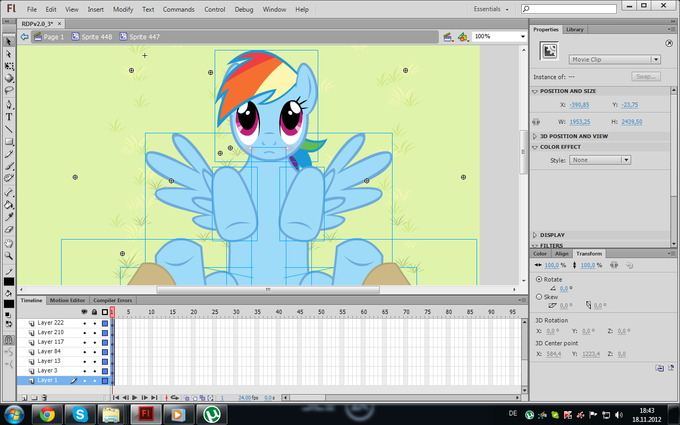Open the Commands menu
Screen dimensions: 680x425
point(178,9)
